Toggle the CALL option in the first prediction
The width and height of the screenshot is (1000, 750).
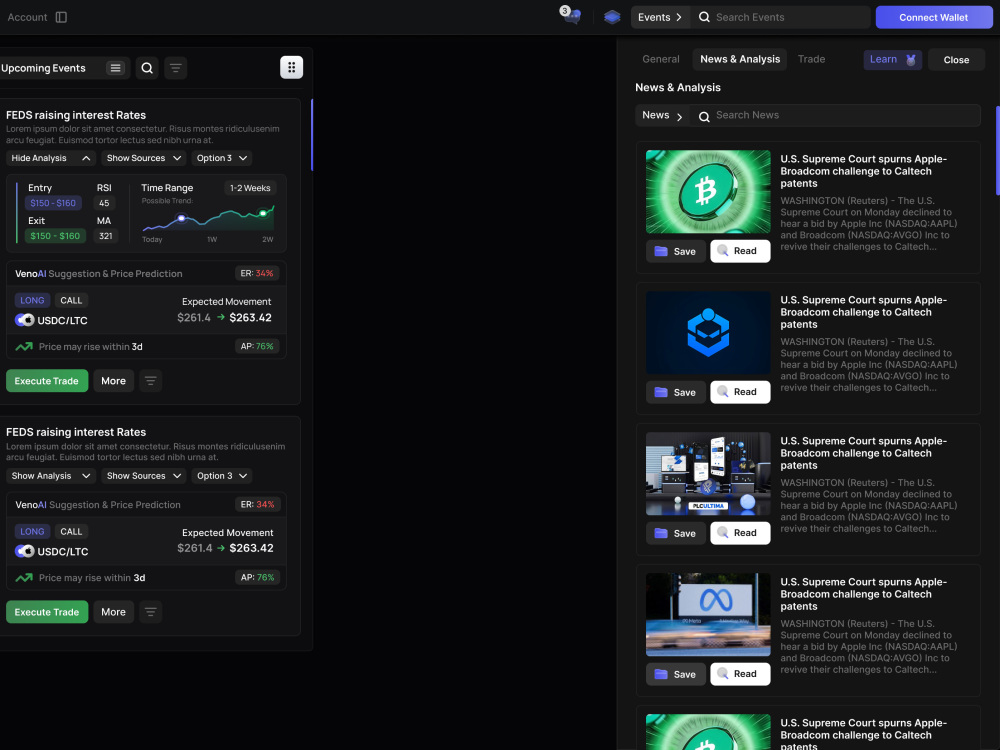point(70,300)
